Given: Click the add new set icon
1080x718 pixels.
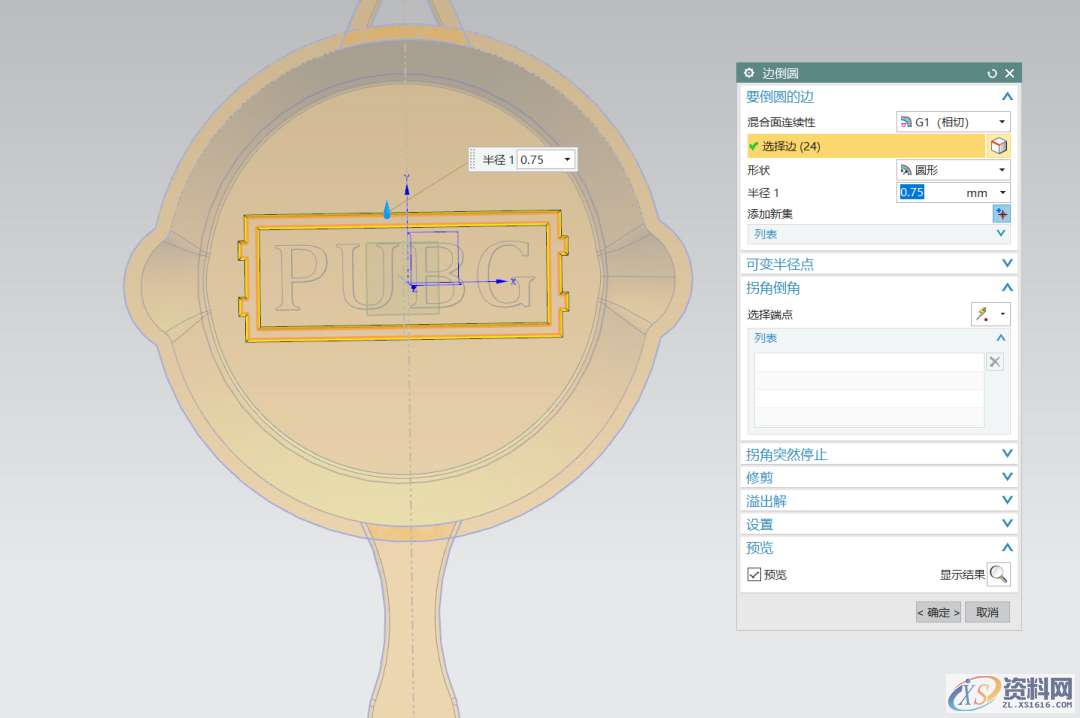Looking at the screenshot, I should tap(1001, 214).
